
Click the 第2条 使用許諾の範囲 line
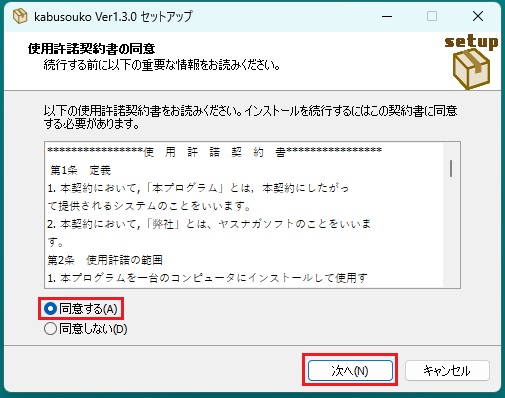[x=105, y=260]
